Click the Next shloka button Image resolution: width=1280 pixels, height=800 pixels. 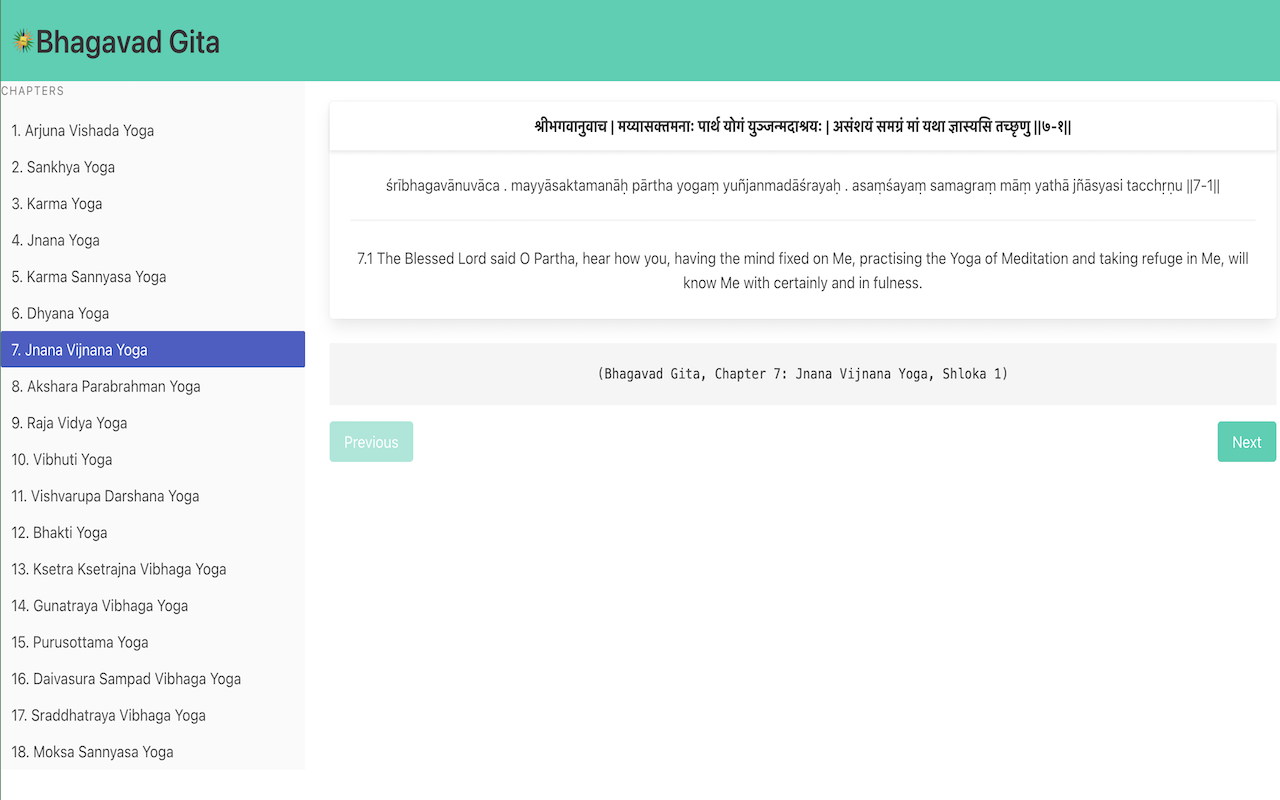tap(1246, 442)
